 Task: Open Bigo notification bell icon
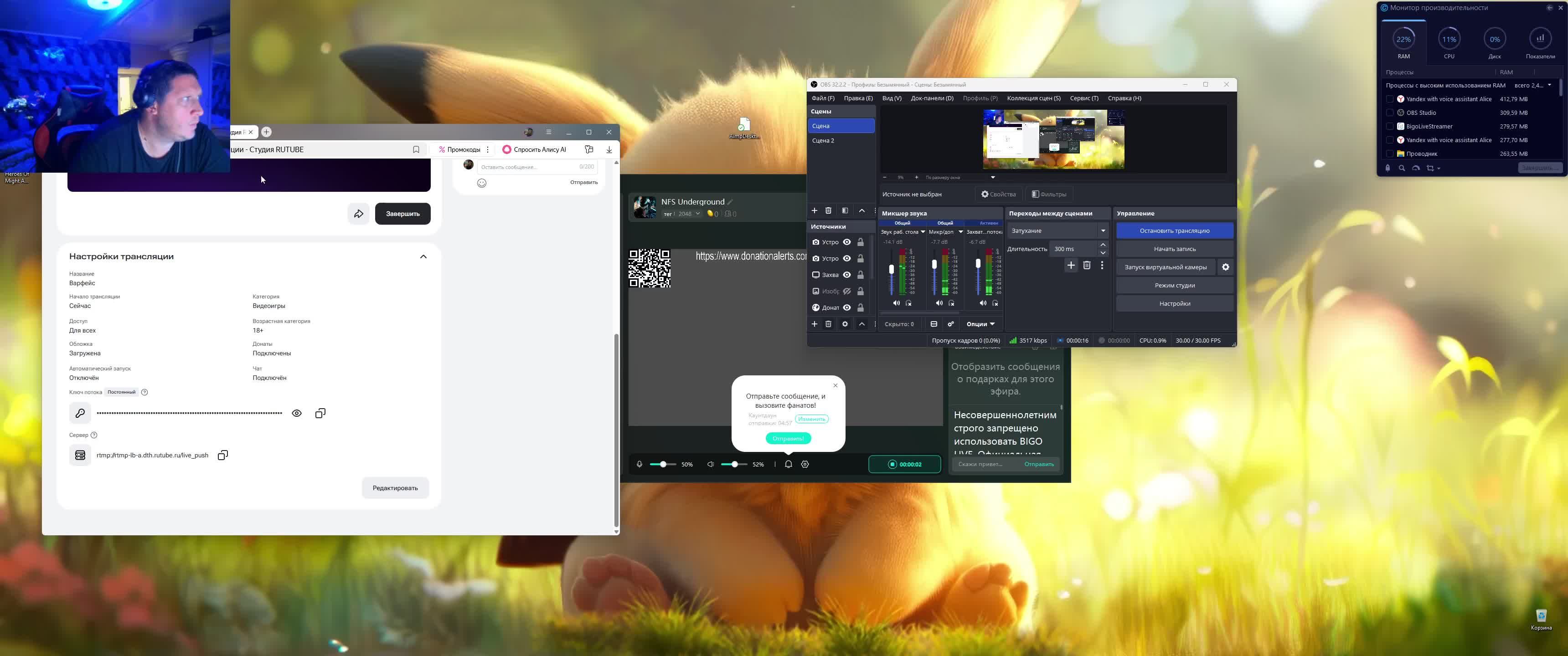point(788,464)
